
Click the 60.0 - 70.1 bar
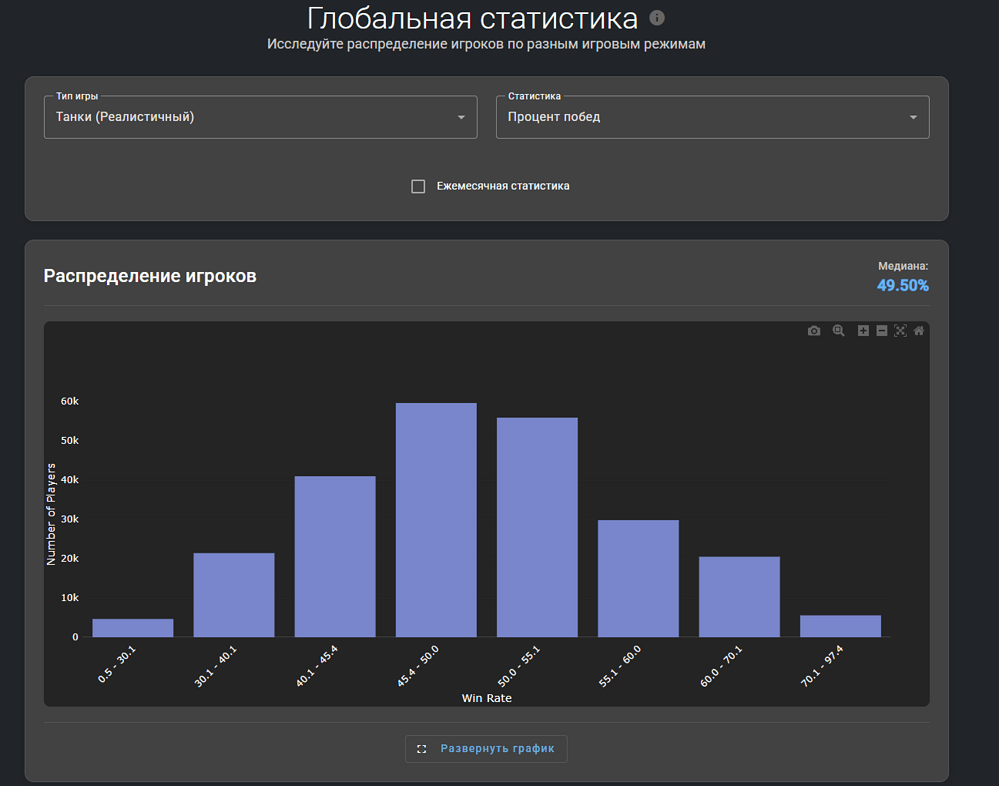tap(739, 597)
